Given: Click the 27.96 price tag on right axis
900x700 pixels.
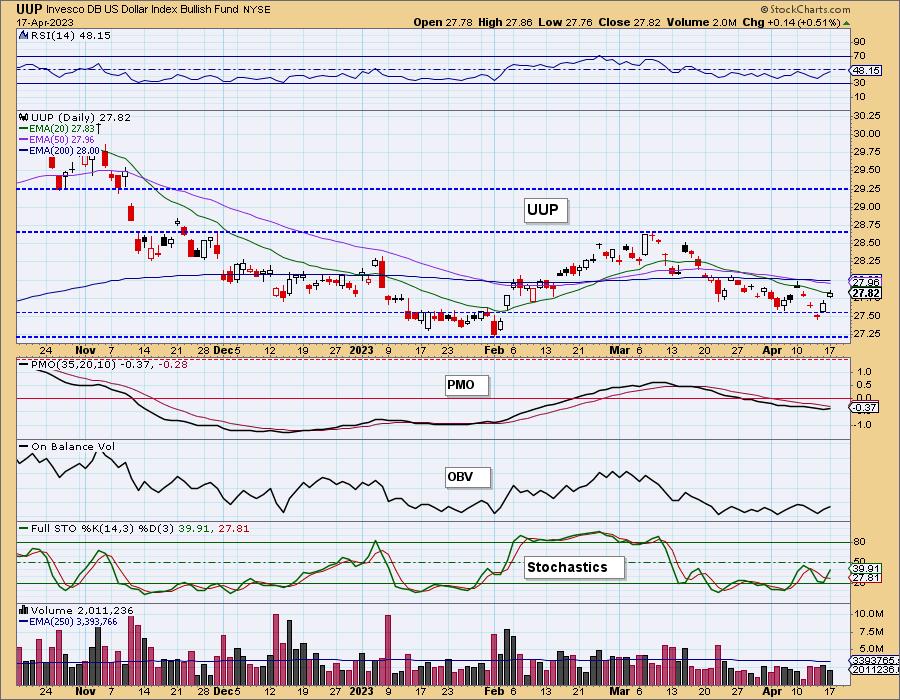Looking at the screenshot, I should click(866, 282).
